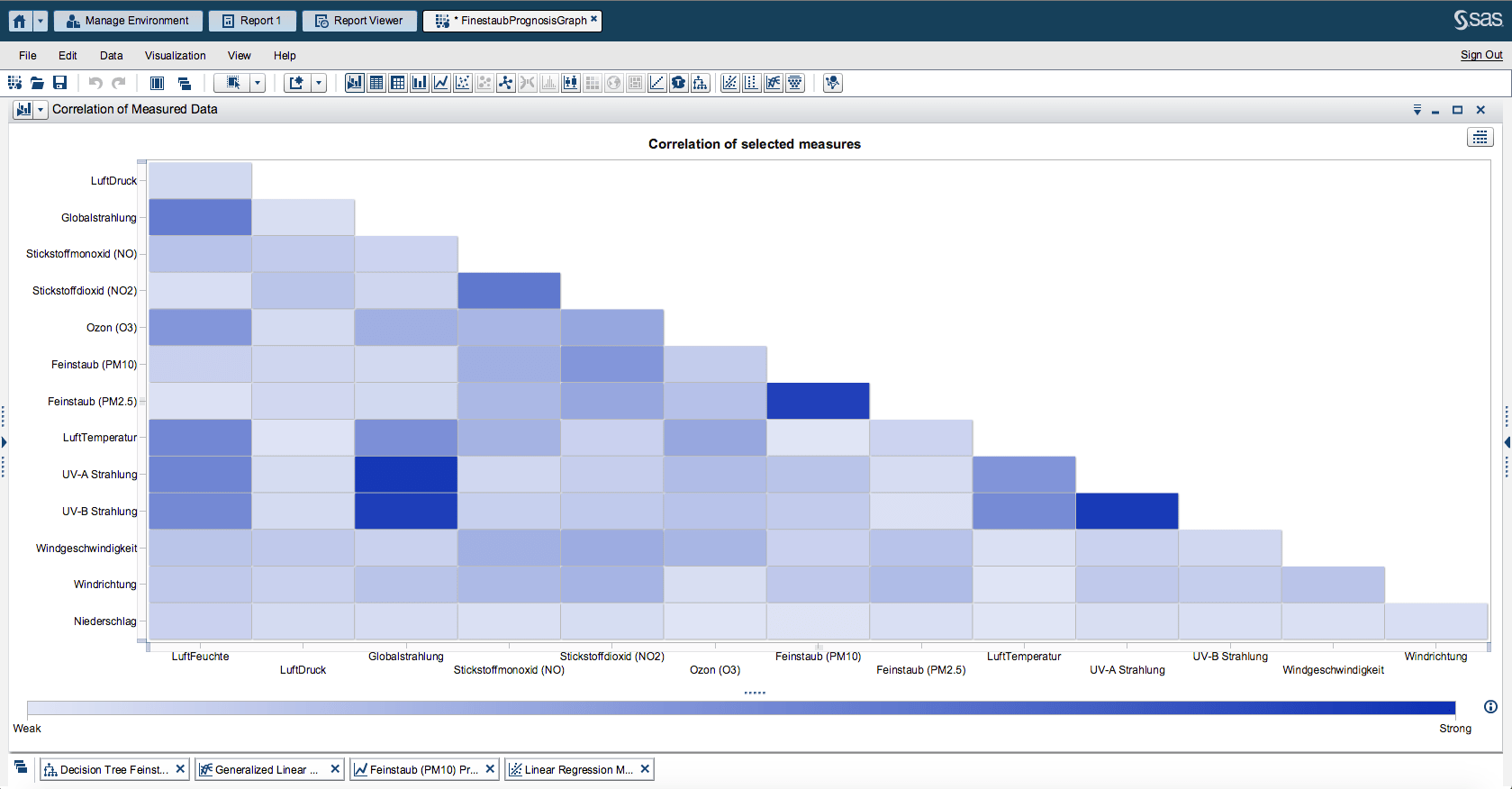Click the NO2 vs Stickstoffmonoxid correlation cell
The width and height of the screenshot is (1512, 789).
coord(510,291)
